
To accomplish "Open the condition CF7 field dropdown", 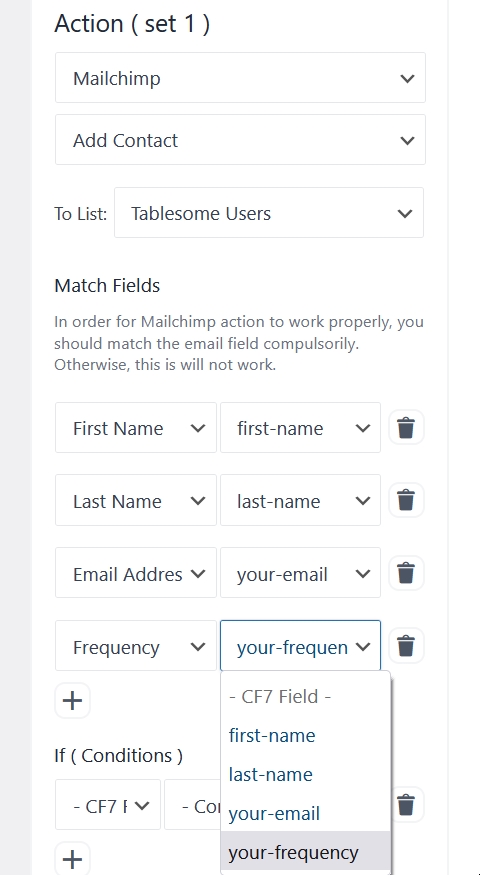I will [108, 805].
